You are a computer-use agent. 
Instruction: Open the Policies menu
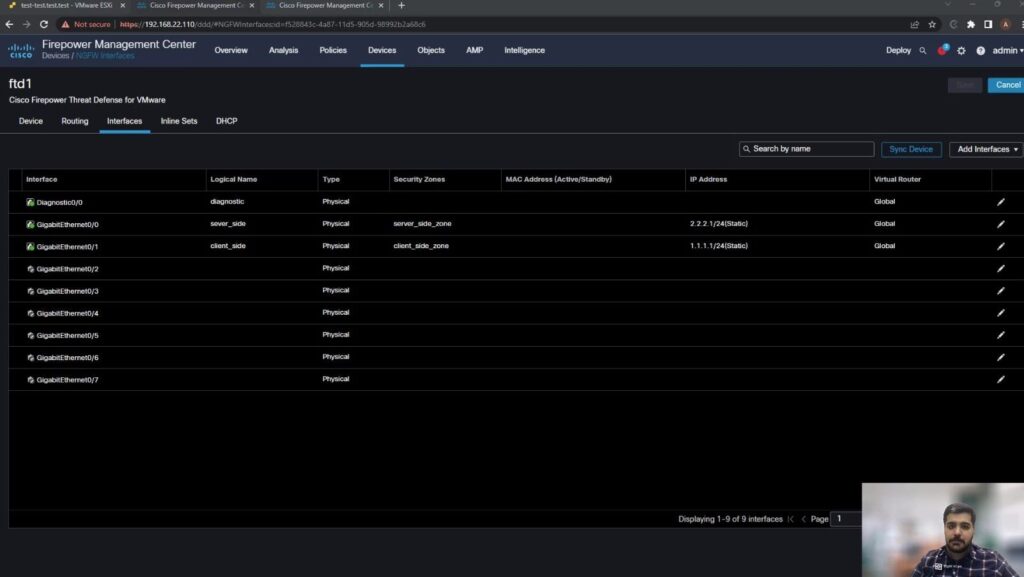click(x=333, y=50)
